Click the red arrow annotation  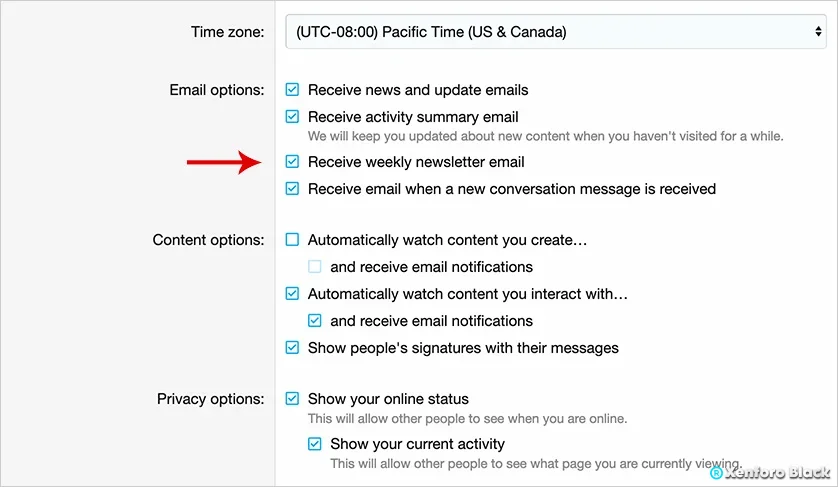pyautogui.click(x=224, y=162)
